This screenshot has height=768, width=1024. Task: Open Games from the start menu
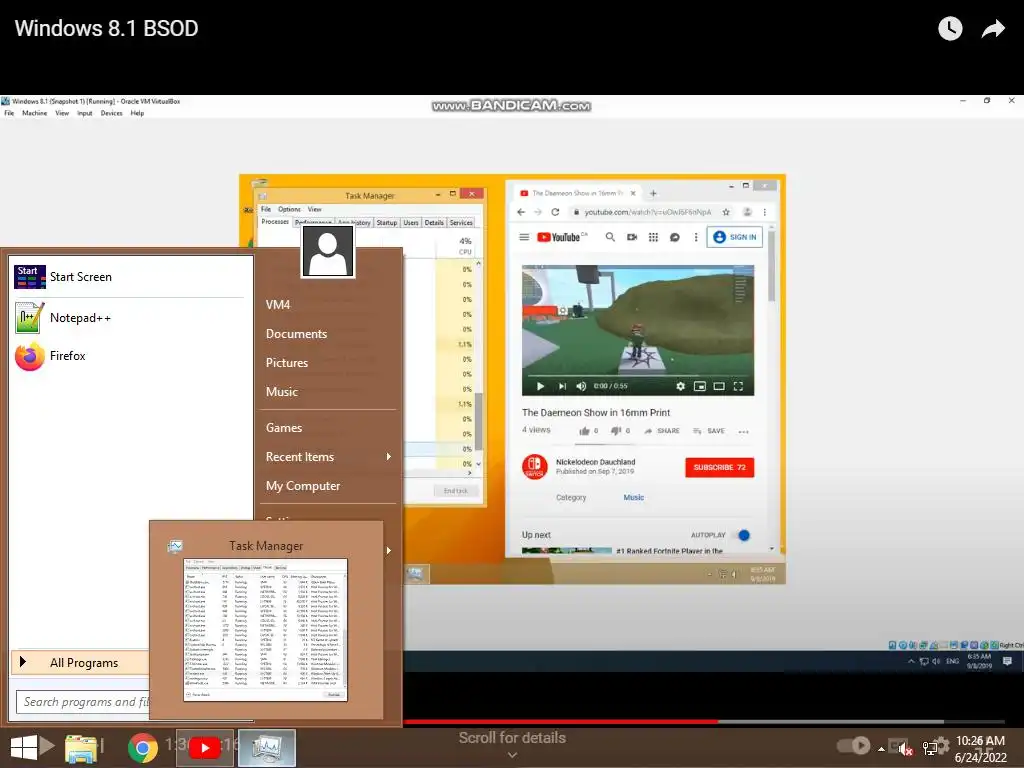[x=283, y=428]
